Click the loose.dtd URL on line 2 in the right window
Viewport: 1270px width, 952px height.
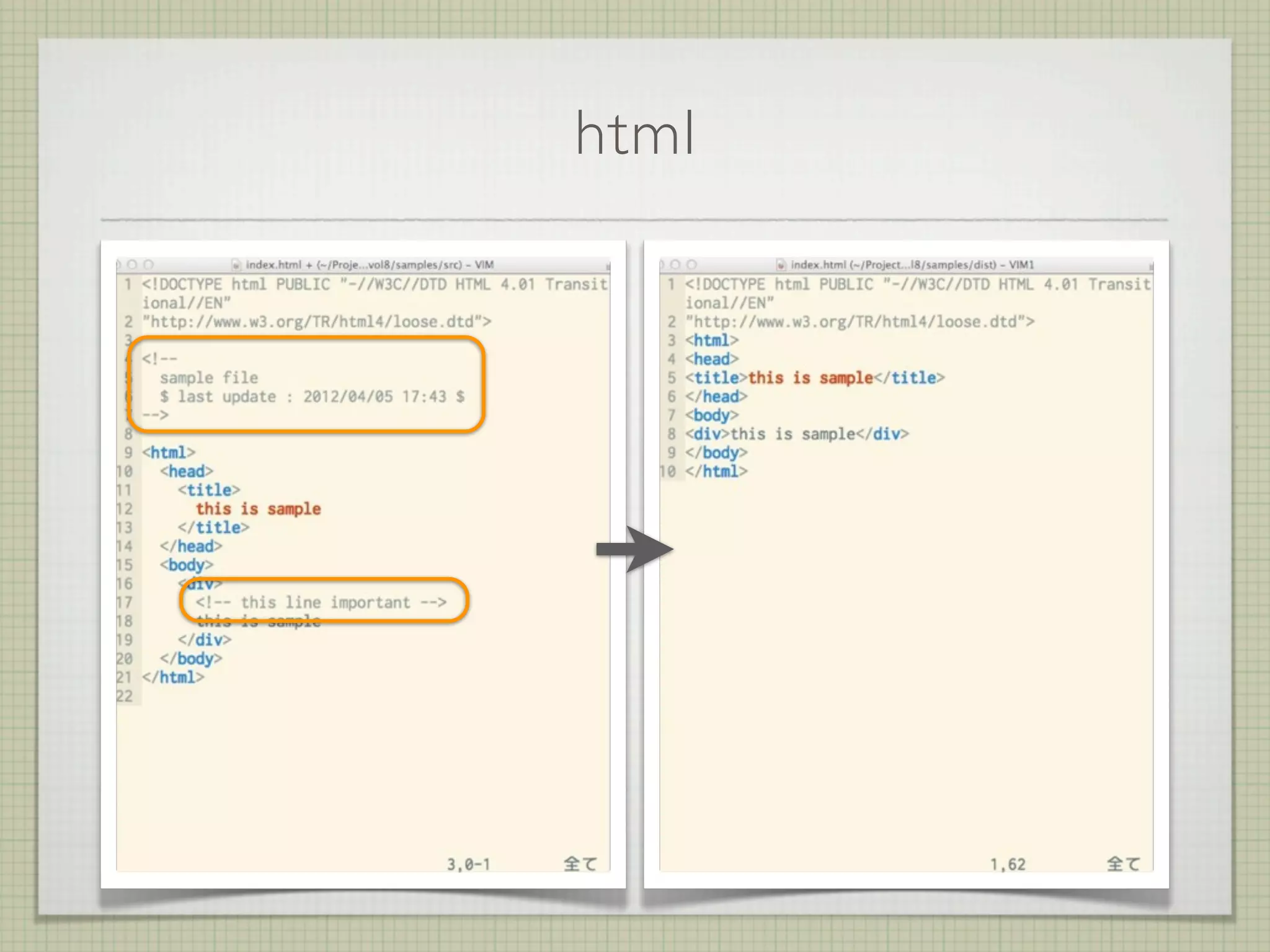click(859, 322)
